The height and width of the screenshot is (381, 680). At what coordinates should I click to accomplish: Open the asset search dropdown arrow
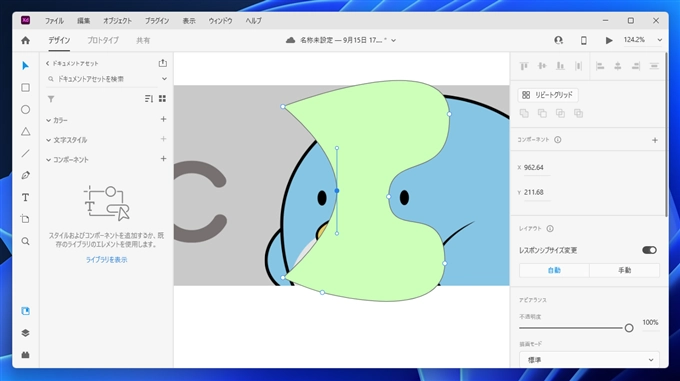(164, 79)
